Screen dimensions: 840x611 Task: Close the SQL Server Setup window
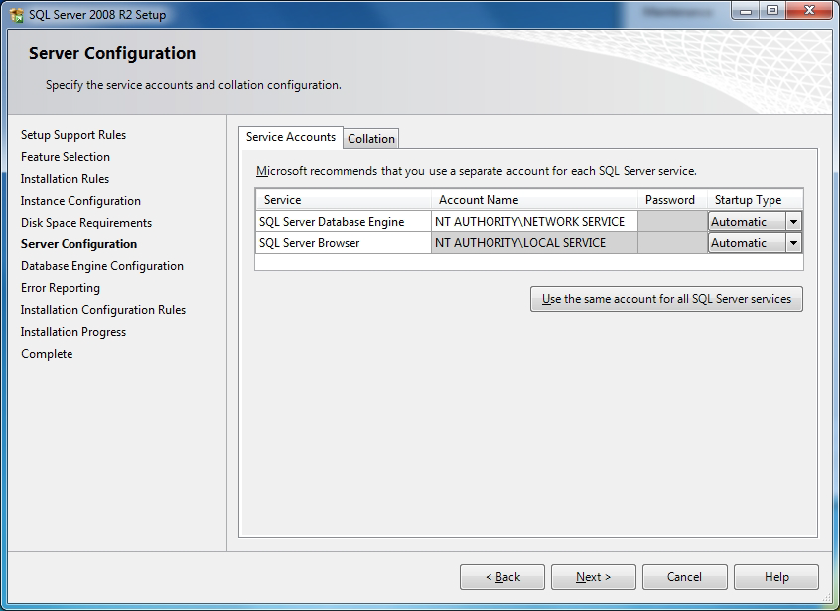tap(809, 11)
